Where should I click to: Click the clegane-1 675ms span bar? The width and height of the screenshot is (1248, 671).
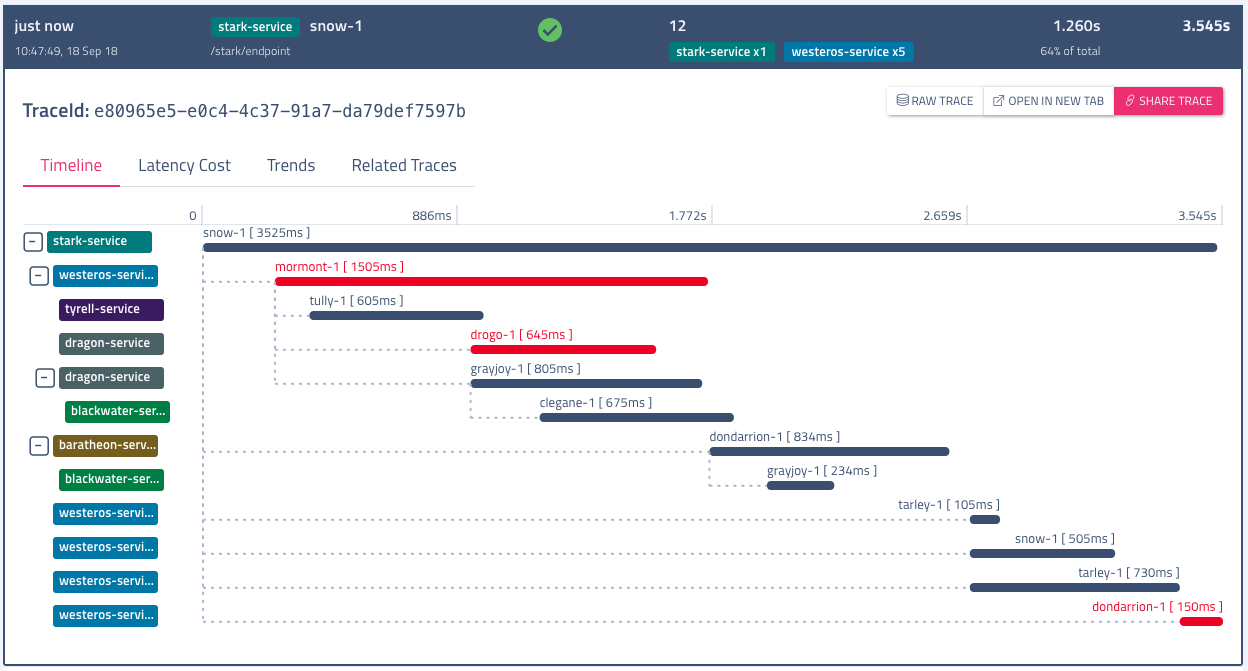637,417
